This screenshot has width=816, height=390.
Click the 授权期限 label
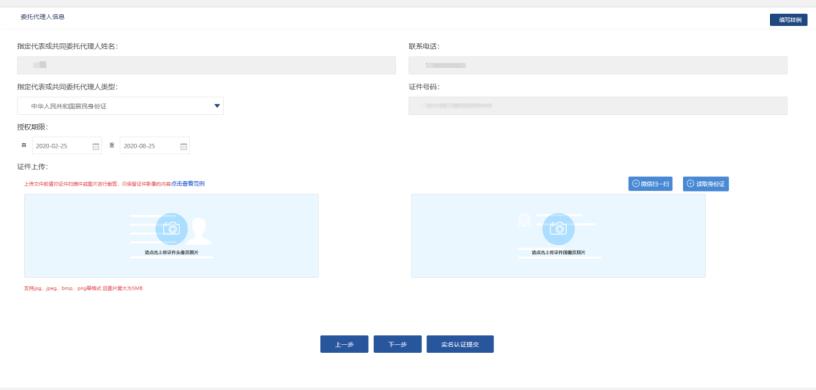32,127
